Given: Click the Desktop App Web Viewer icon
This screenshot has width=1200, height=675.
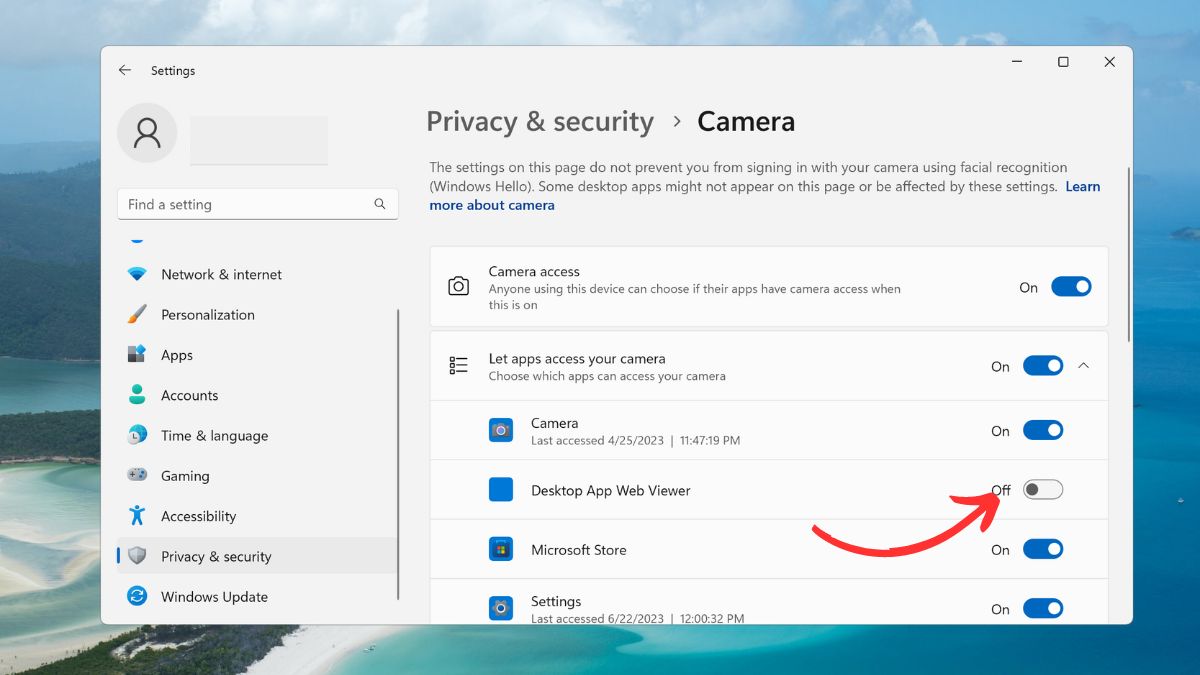Looking at the screenshot, I should [x=501, y=490].
